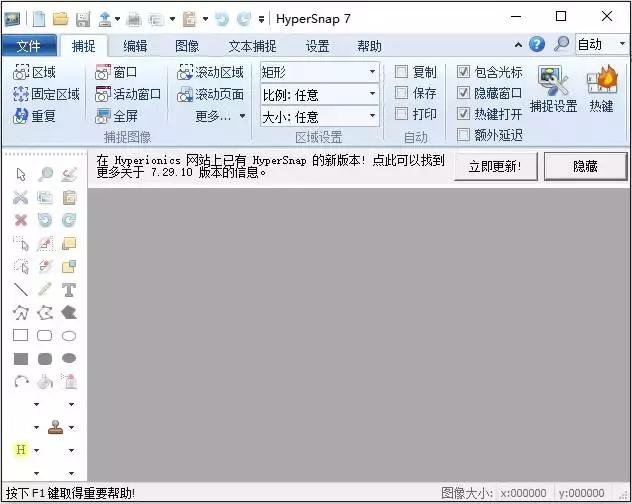
Task: Expand the 更多... capture options
Action: point(220,116)
